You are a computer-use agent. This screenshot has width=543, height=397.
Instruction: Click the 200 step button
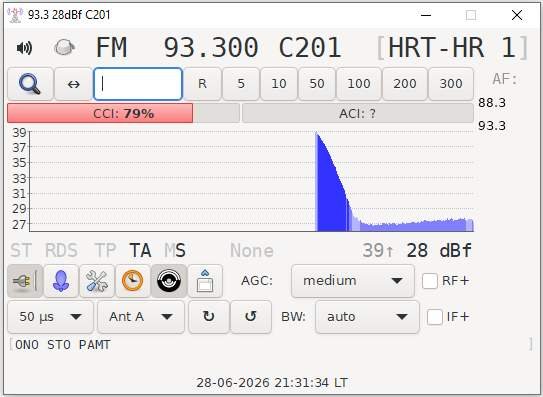click(x=404, y=84)
